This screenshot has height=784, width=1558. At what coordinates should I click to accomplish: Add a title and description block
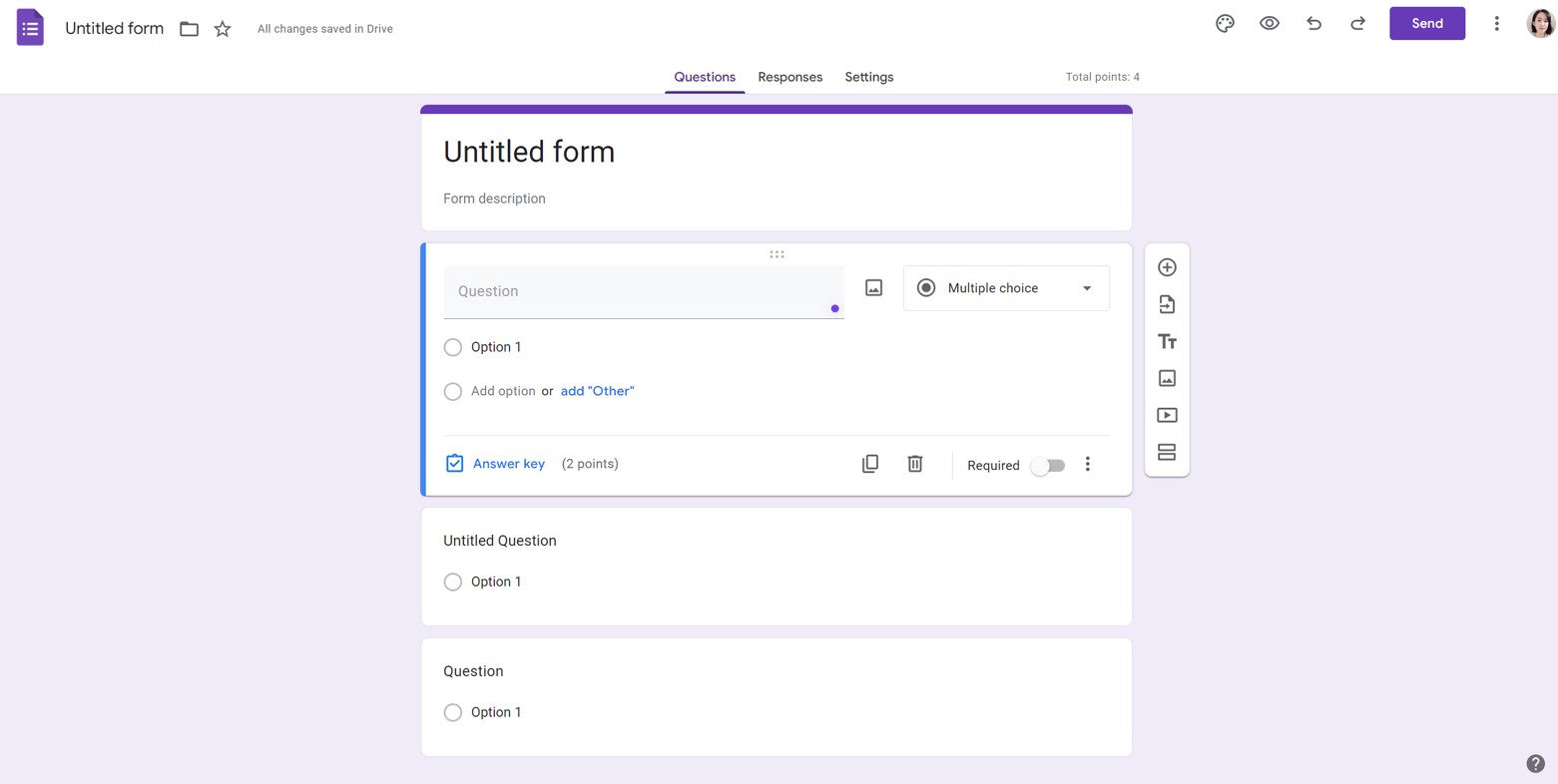(1167, 342)
